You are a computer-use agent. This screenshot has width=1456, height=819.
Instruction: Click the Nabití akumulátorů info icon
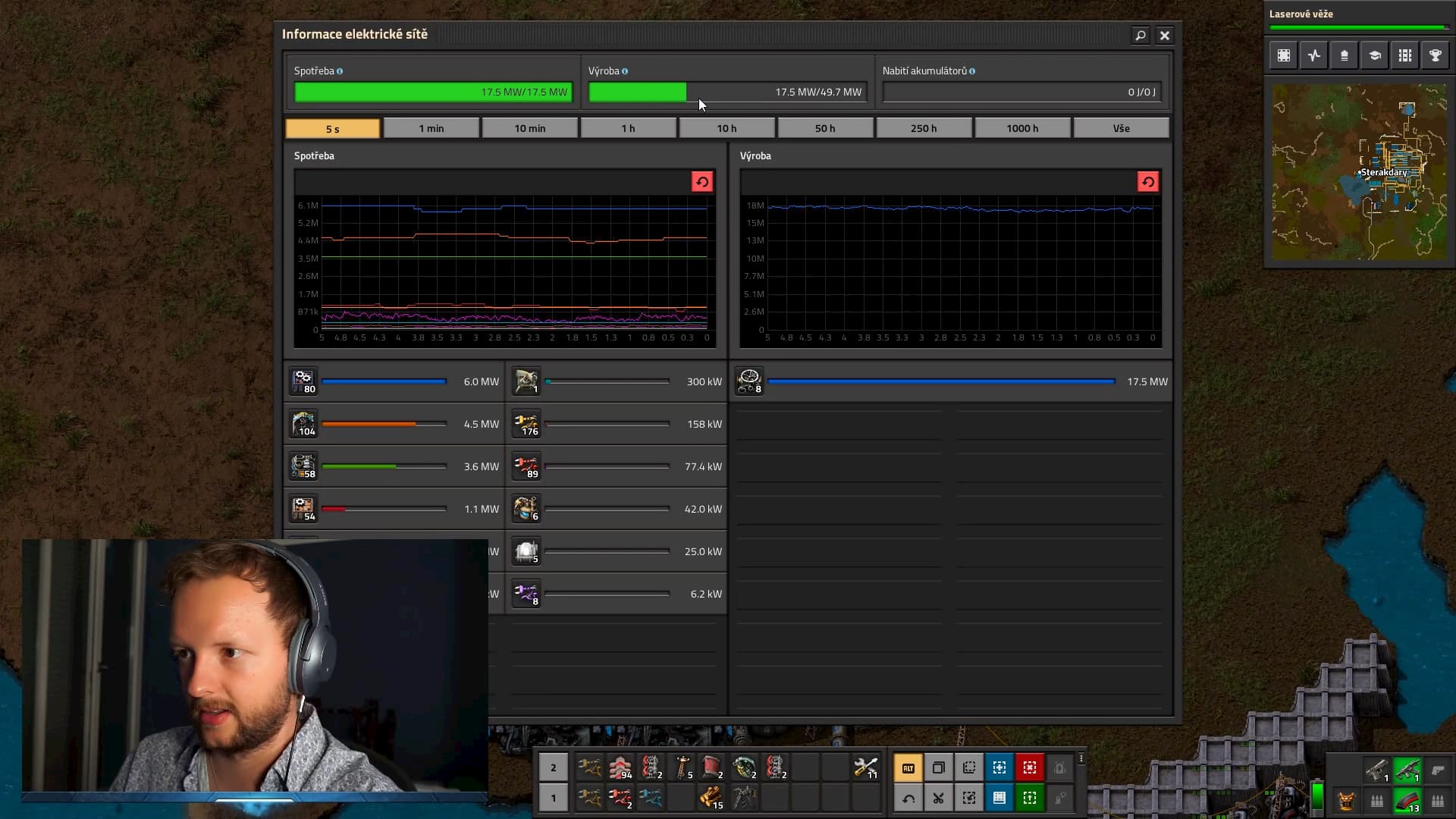point(972,71)
